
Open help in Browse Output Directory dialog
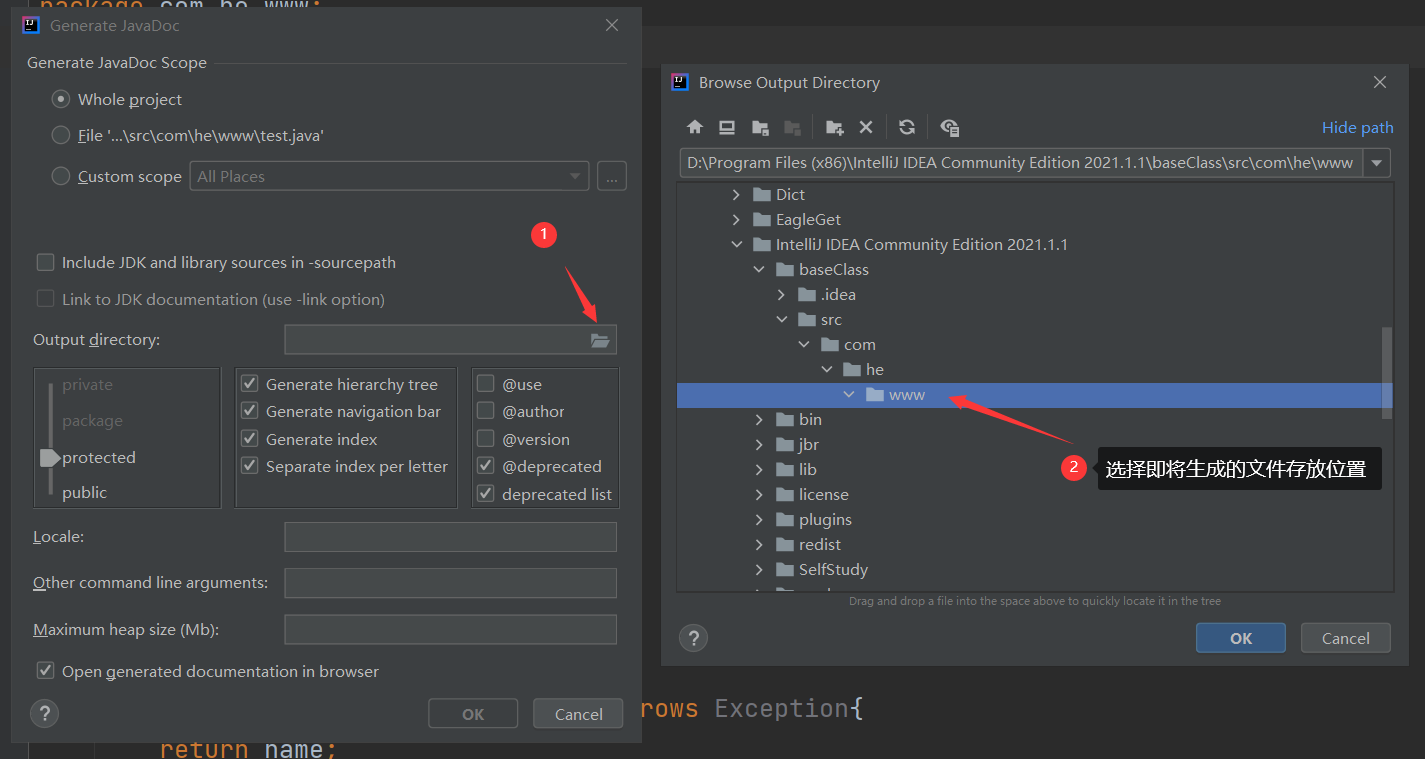pyautogui.click(x=694, y=638)
